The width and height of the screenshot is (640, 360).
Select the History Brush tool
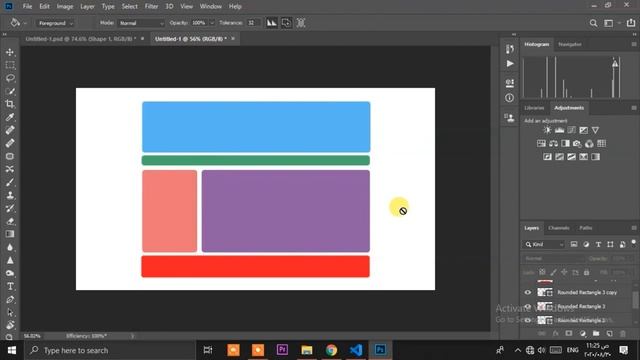(10, 208)
